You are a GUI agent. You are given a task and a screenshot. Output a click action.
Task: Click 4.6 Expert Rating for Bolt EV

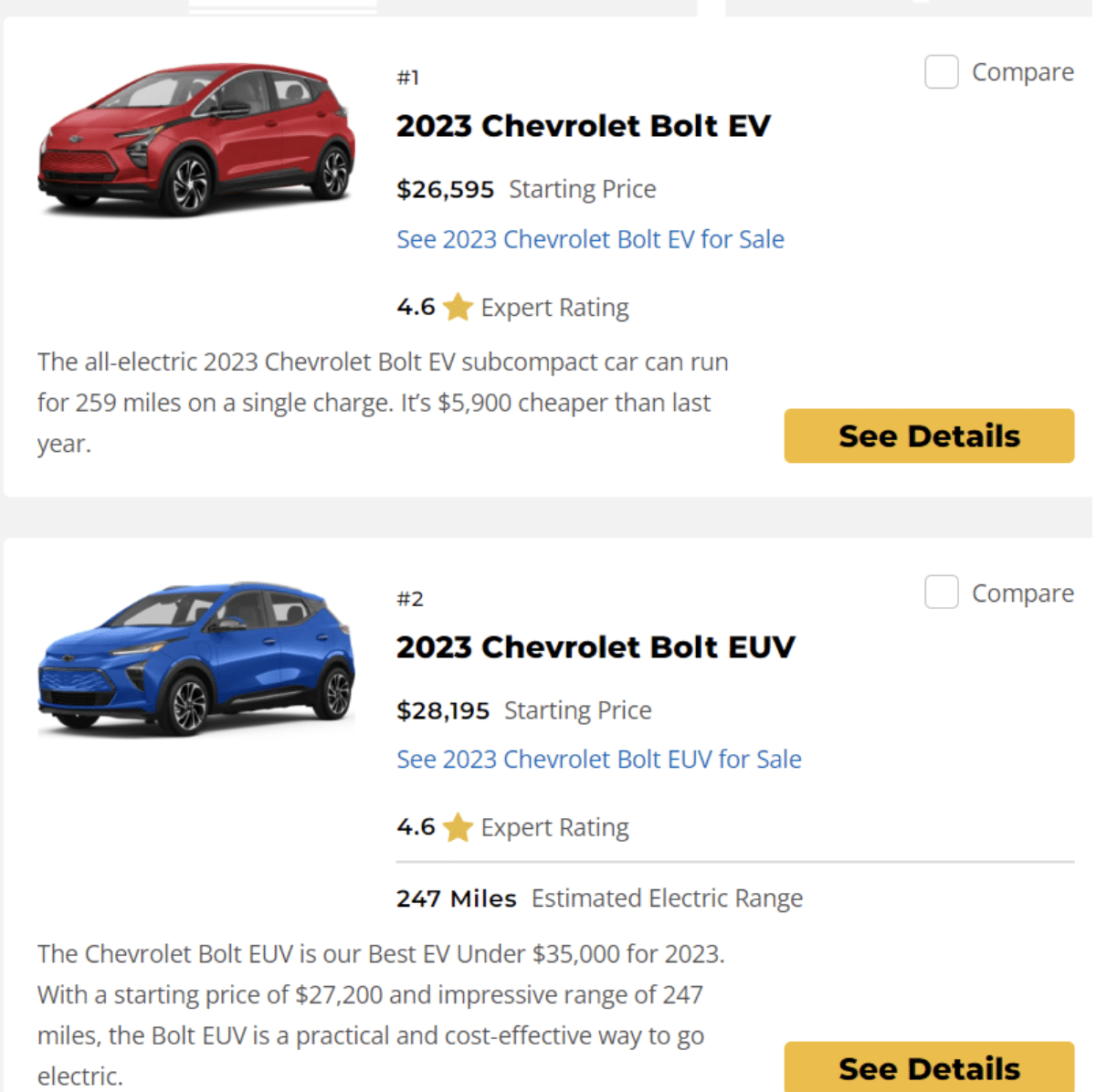512,308
